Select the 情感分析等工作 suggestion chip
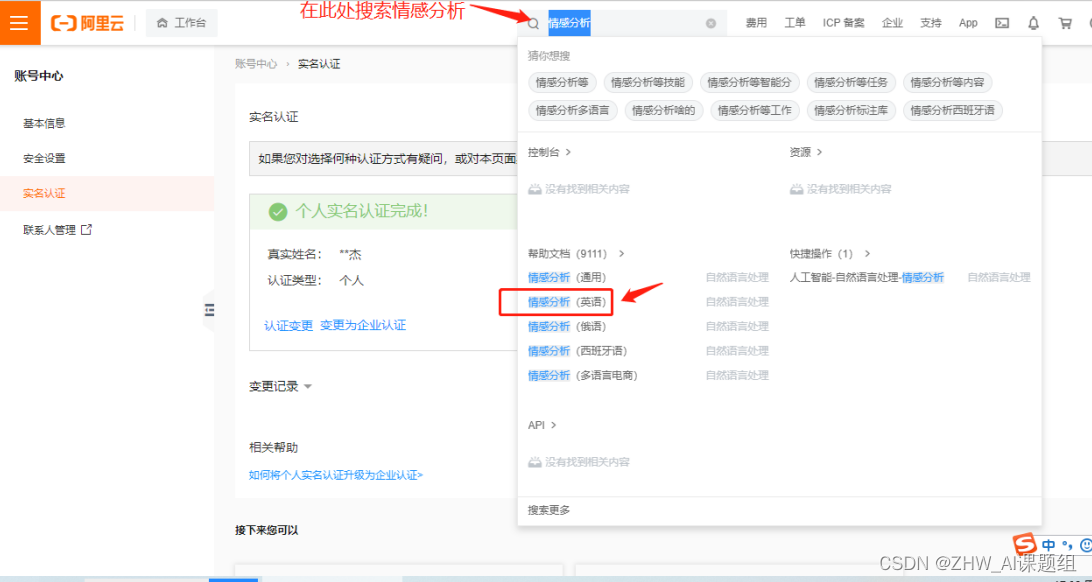 (x=755, y=110)
